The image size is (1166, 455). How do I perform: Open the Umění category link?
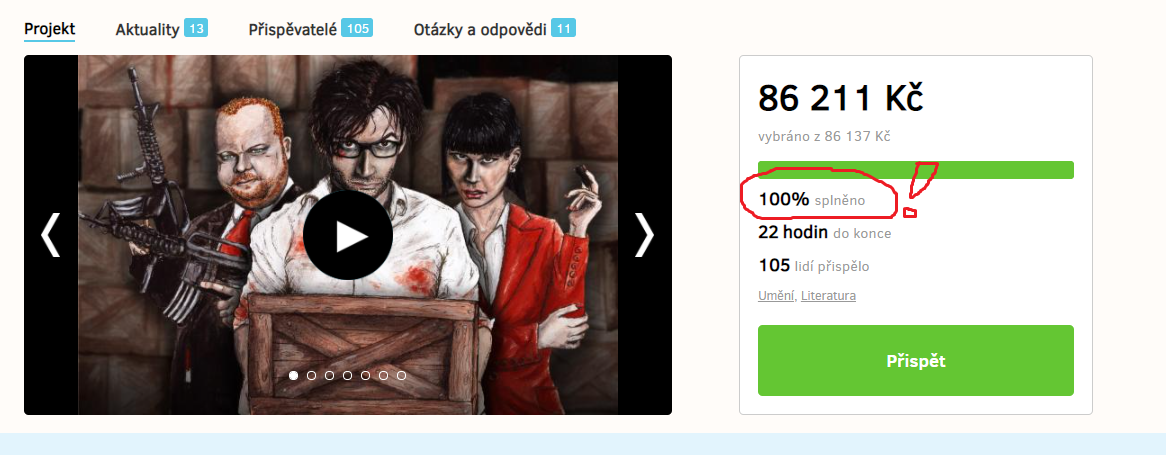click(x=777, y=296)
